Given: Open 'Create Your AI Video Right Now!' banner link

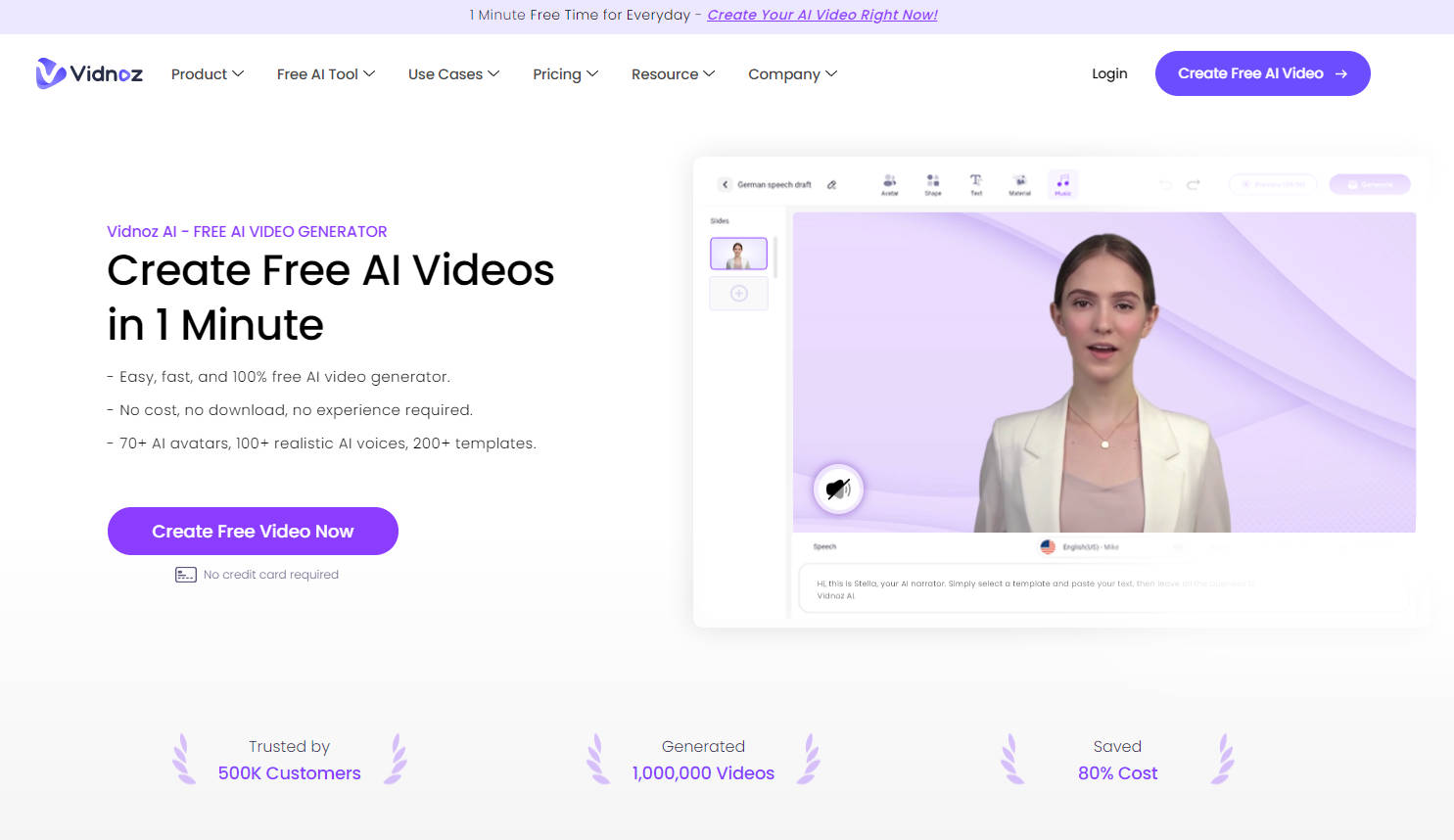Looking at the screenshot, I should pos(822,15).
